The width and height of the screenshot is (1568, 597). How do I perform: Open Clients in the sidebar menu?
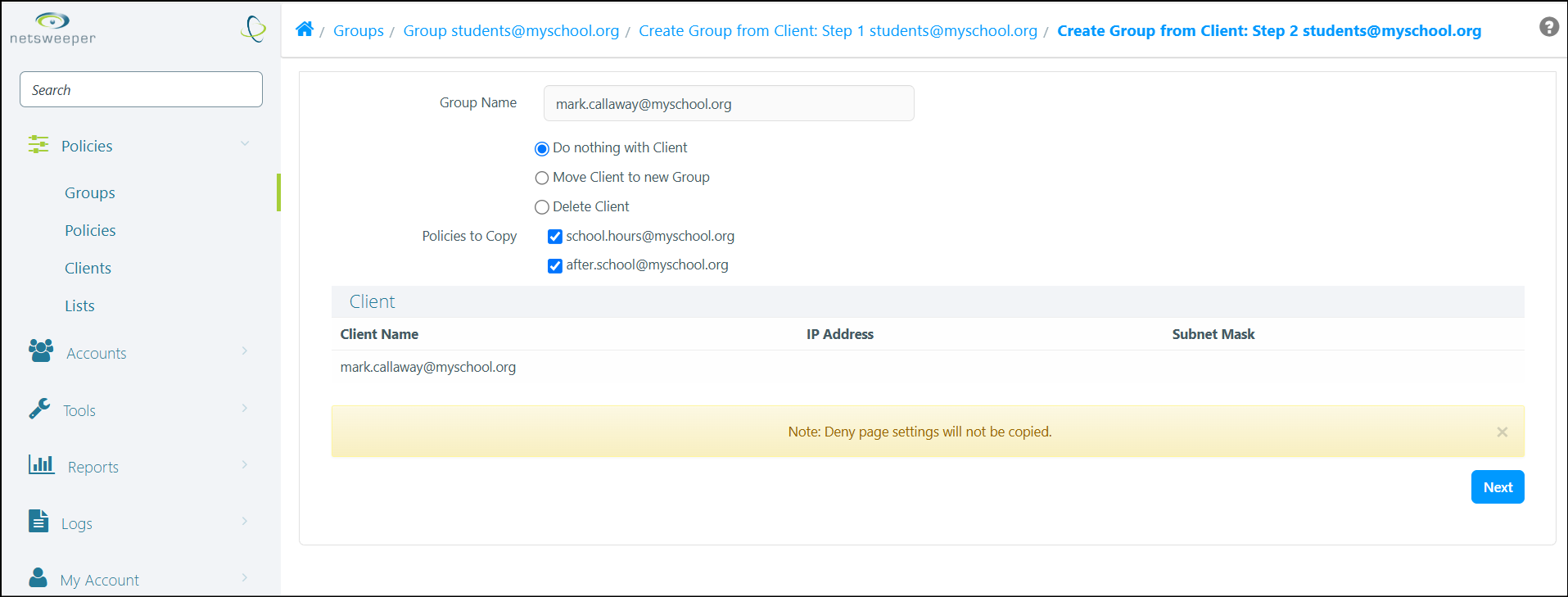pos(88,268)
